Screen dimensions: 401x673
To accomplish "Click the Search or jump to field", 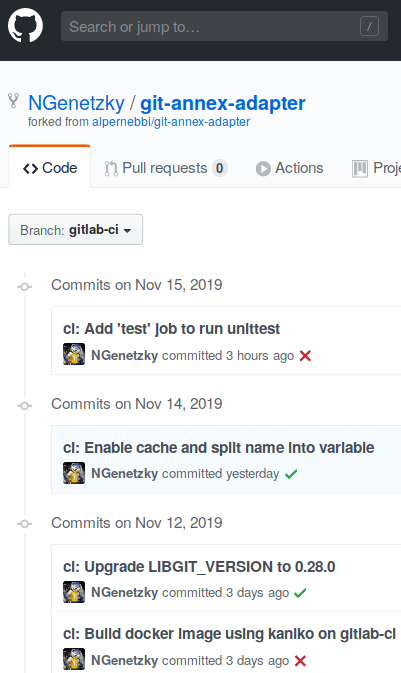I will (224, 26).
